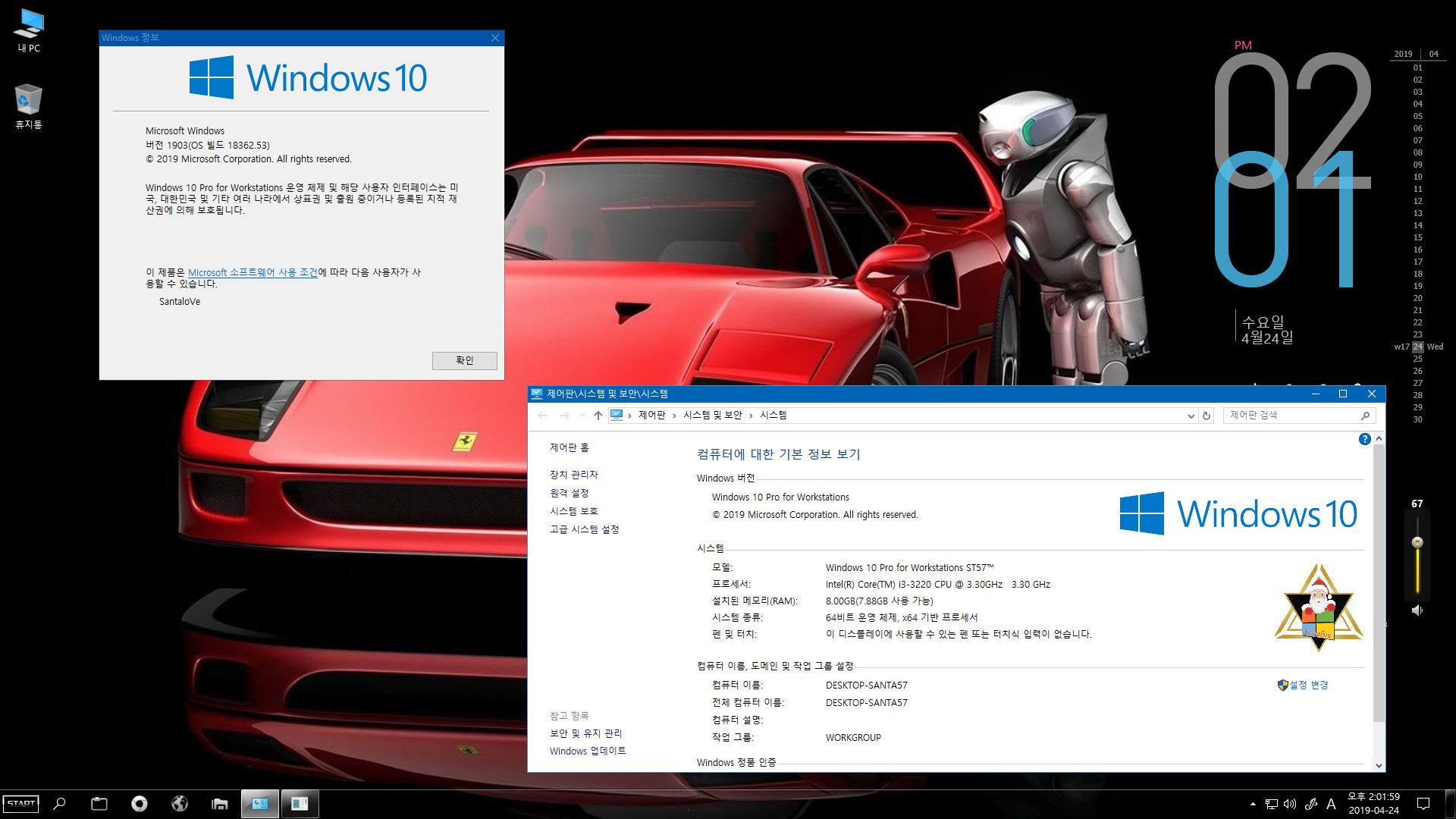Open Microsoft 소프트웨어 사용 조건 link
Viewport: 1456px width, 819px height.
tap(253, 272)
